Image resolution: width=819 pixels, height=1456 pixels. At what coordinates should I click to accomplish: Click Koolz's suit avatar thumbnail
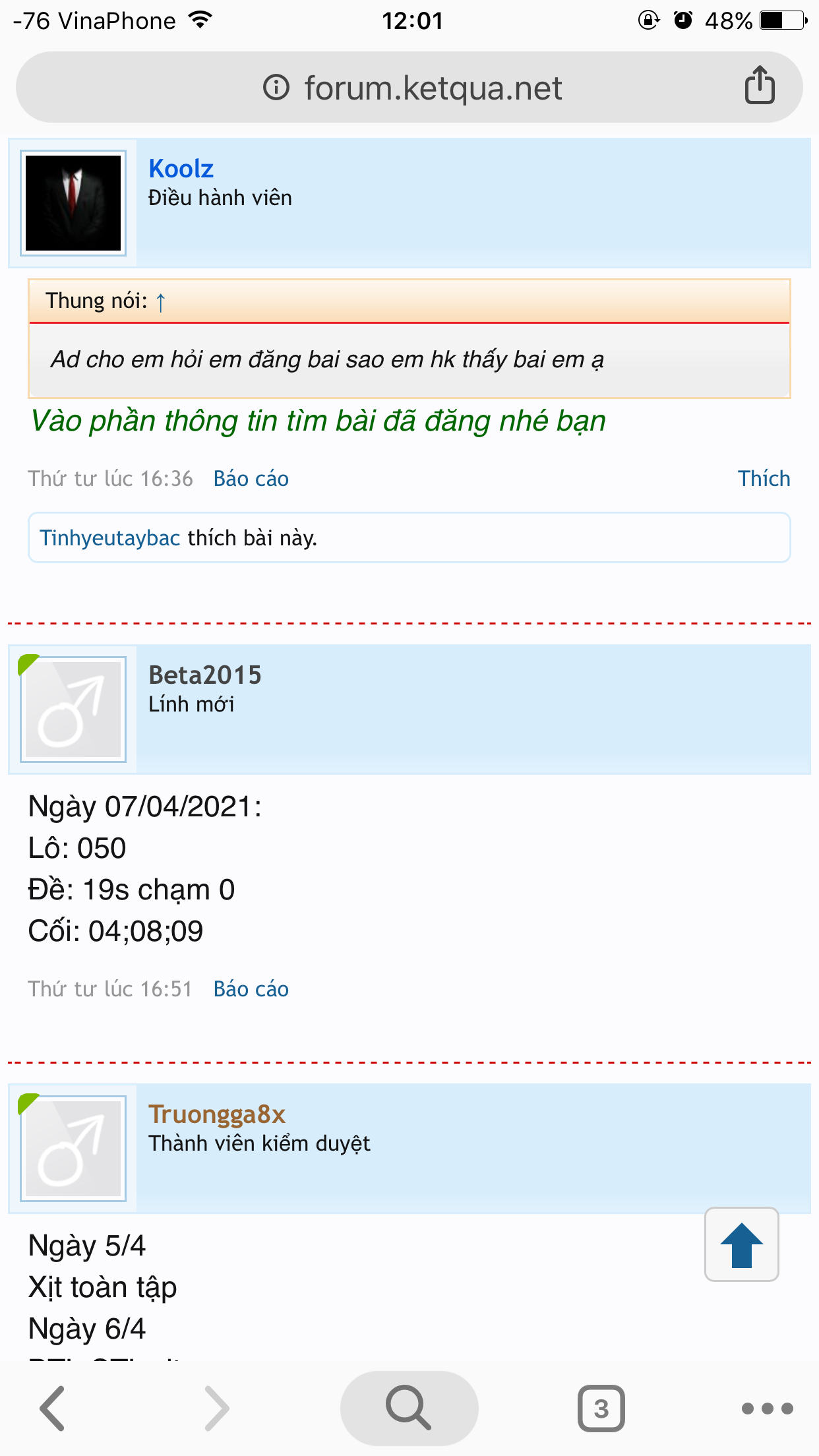pos(73,202)
